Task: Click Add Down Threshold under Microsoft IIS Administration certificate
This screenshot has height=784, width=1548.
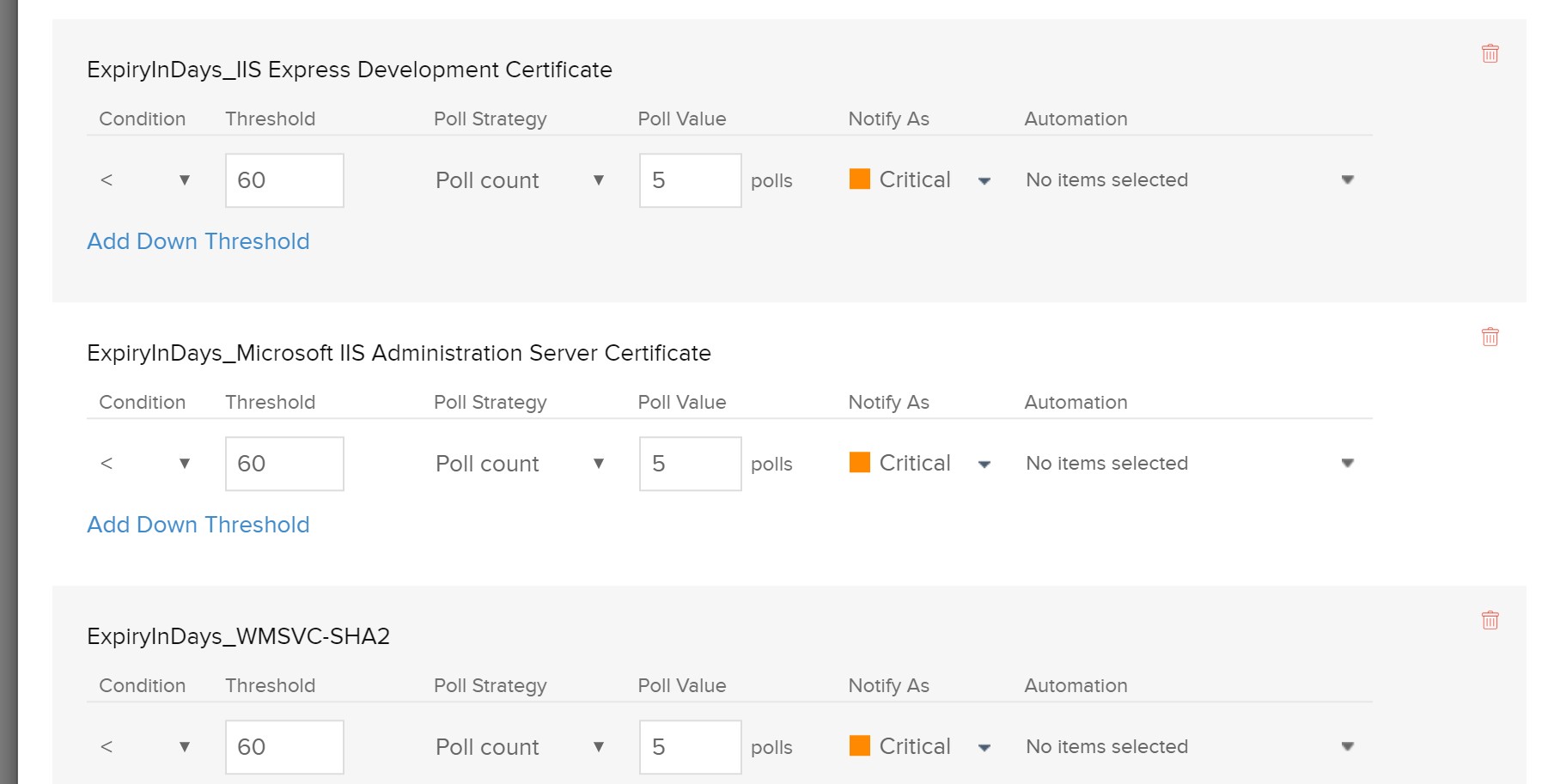Action: pos(198,525)
